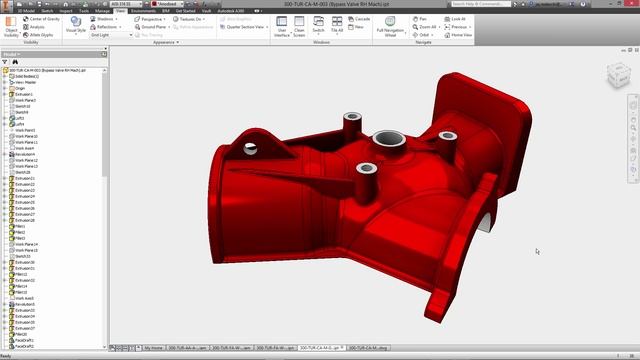Open the Quarter Section View dropdown

[x=244, y=27]
